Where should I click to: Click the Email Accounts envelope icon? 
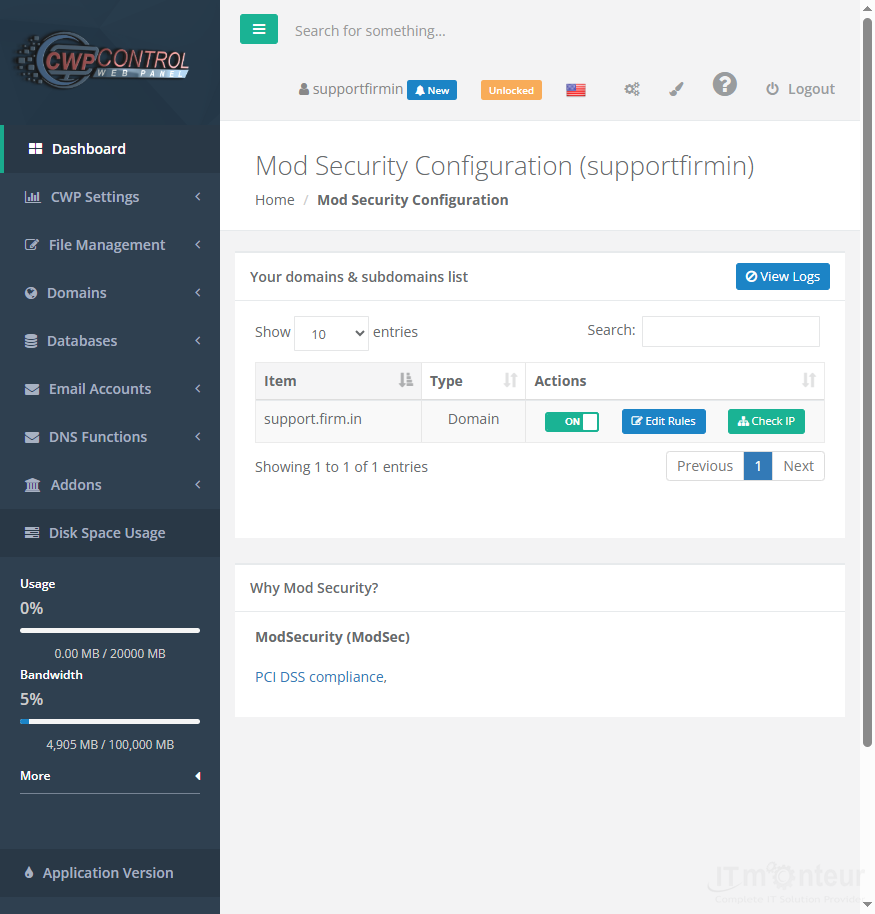(x=32, y=389)
